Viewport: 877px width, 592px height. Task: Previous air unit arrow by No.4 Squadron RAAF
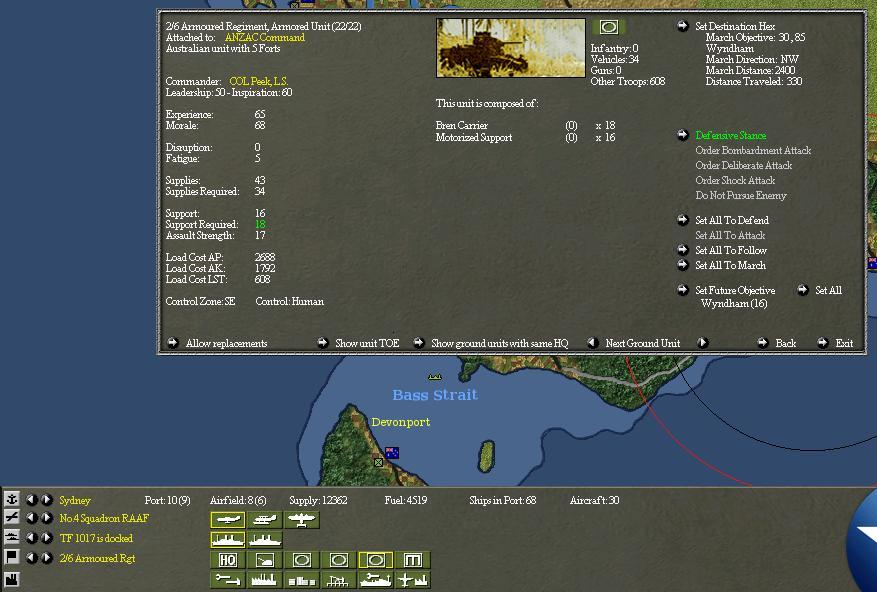coord(32,518)
